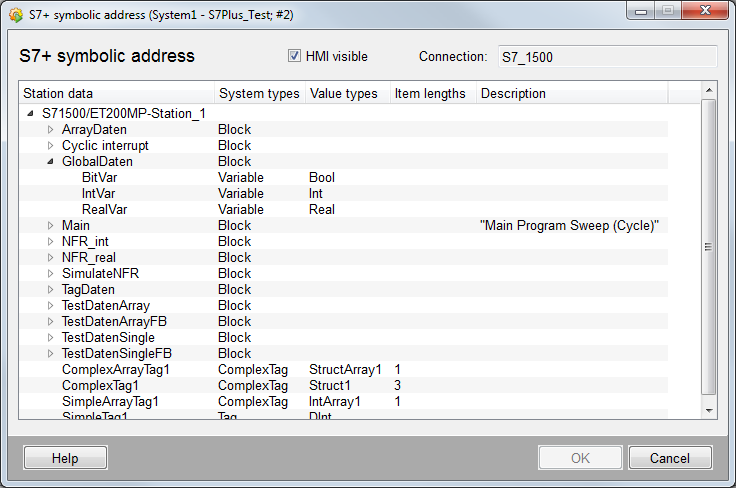The image size is (736, 488).
Task: Expand the ArrayDaten block
Action: (51, 130)
